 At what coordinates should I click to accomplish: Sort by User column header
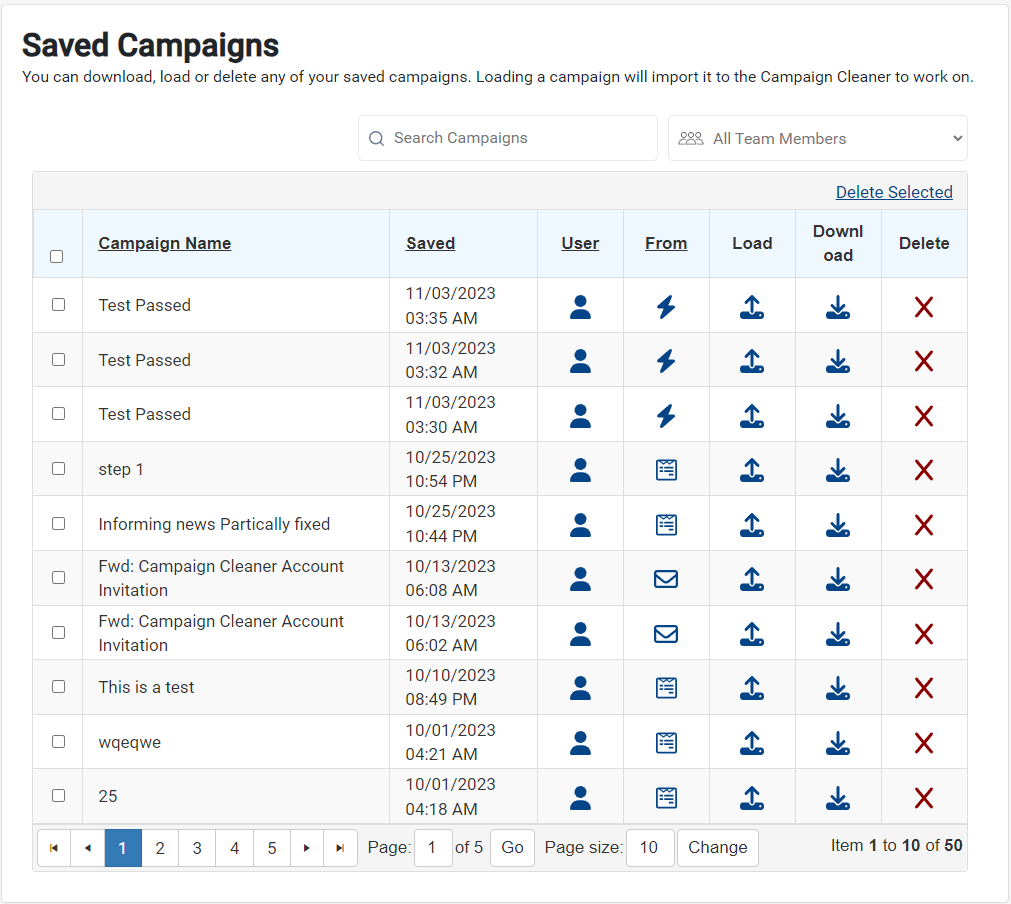coord(580,243)
